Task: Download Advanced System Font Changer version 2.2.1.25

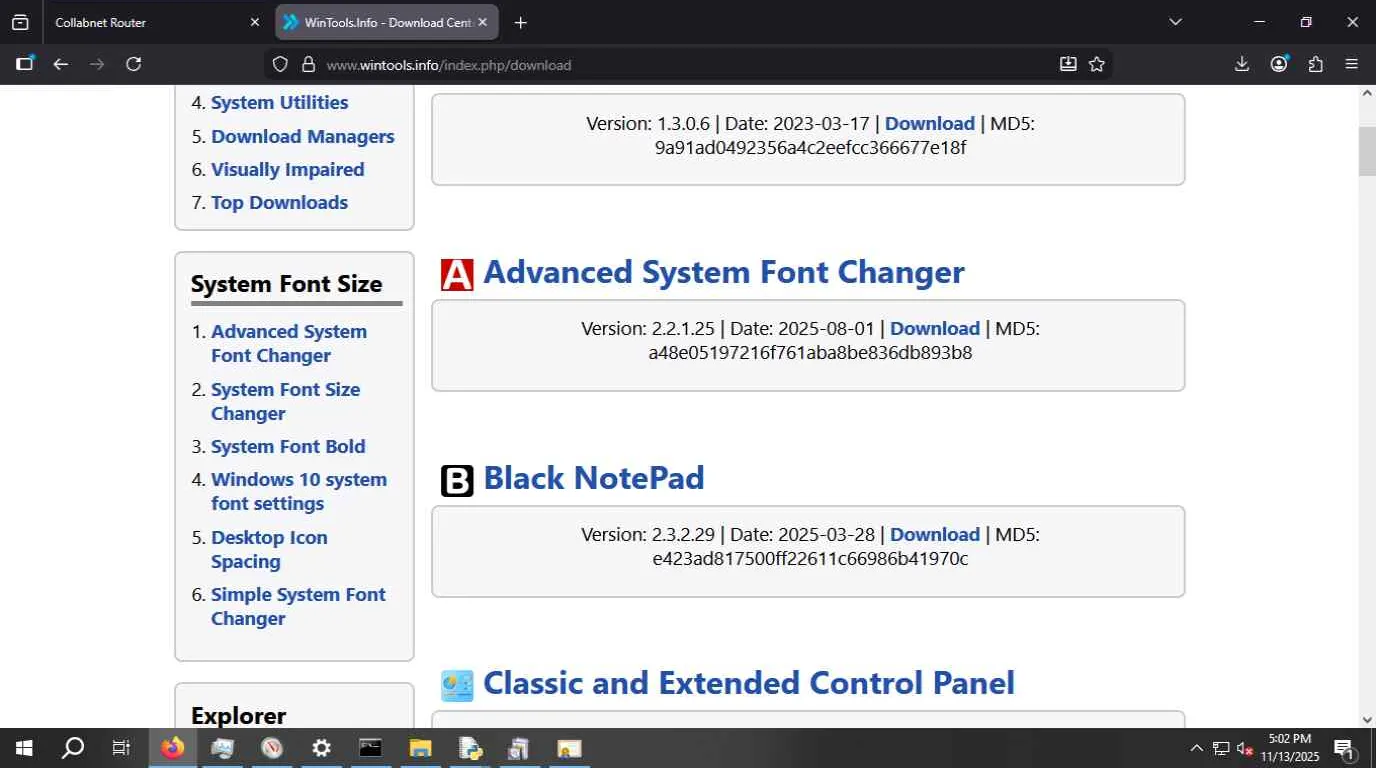Action: [934, 329]
